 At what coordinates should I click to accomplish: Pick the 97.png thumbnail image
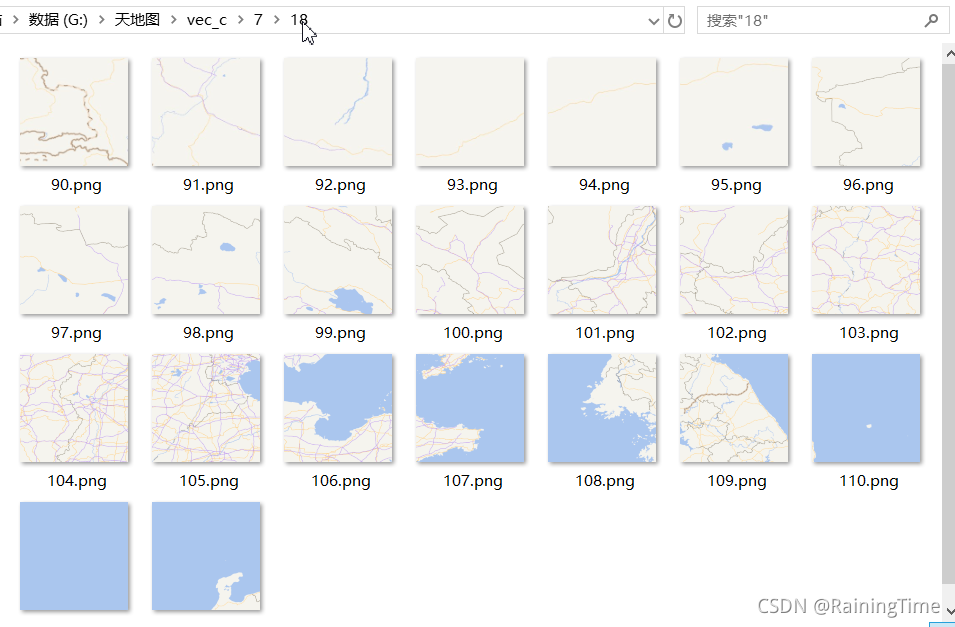74,260
